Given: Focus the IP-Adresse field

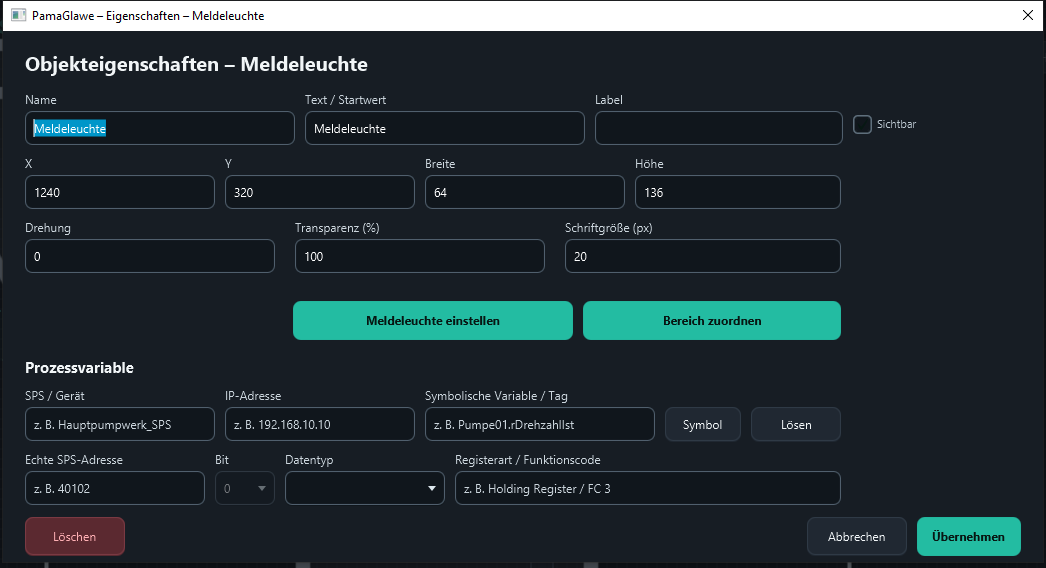Looking at the screenshot, I should point(320,424).
